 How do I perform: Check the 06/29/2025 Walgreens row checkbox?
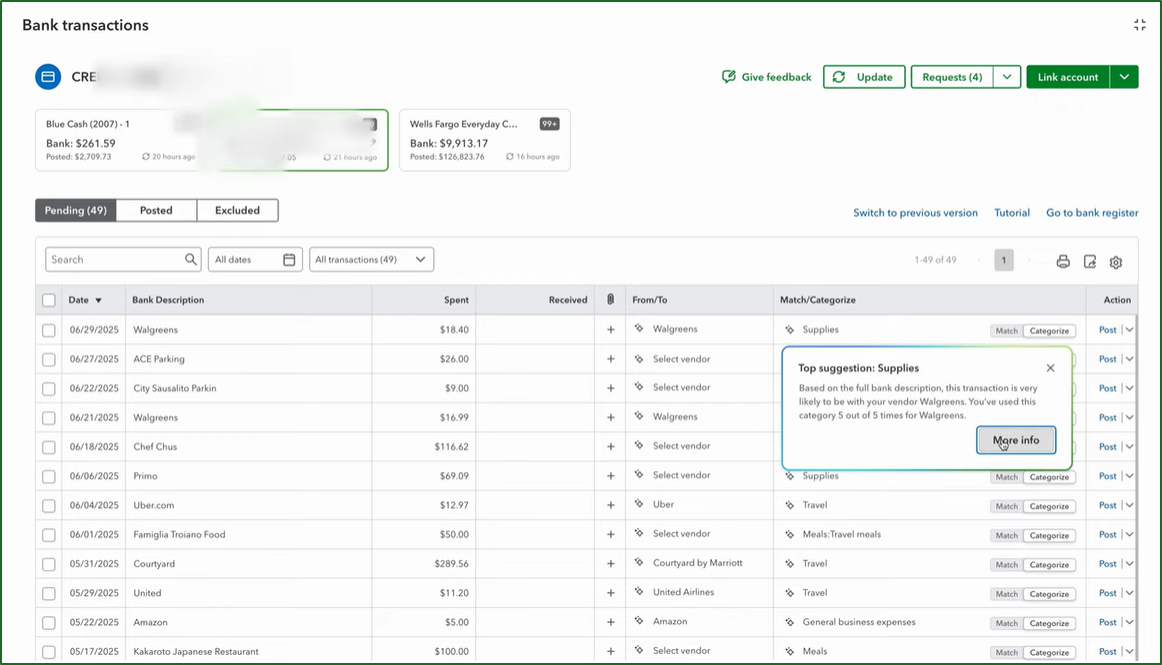(49, 330)
